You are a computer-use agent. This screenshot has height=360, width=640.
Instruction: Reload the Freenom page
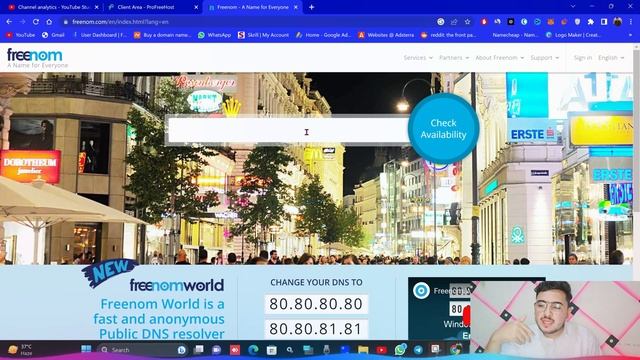36,22
